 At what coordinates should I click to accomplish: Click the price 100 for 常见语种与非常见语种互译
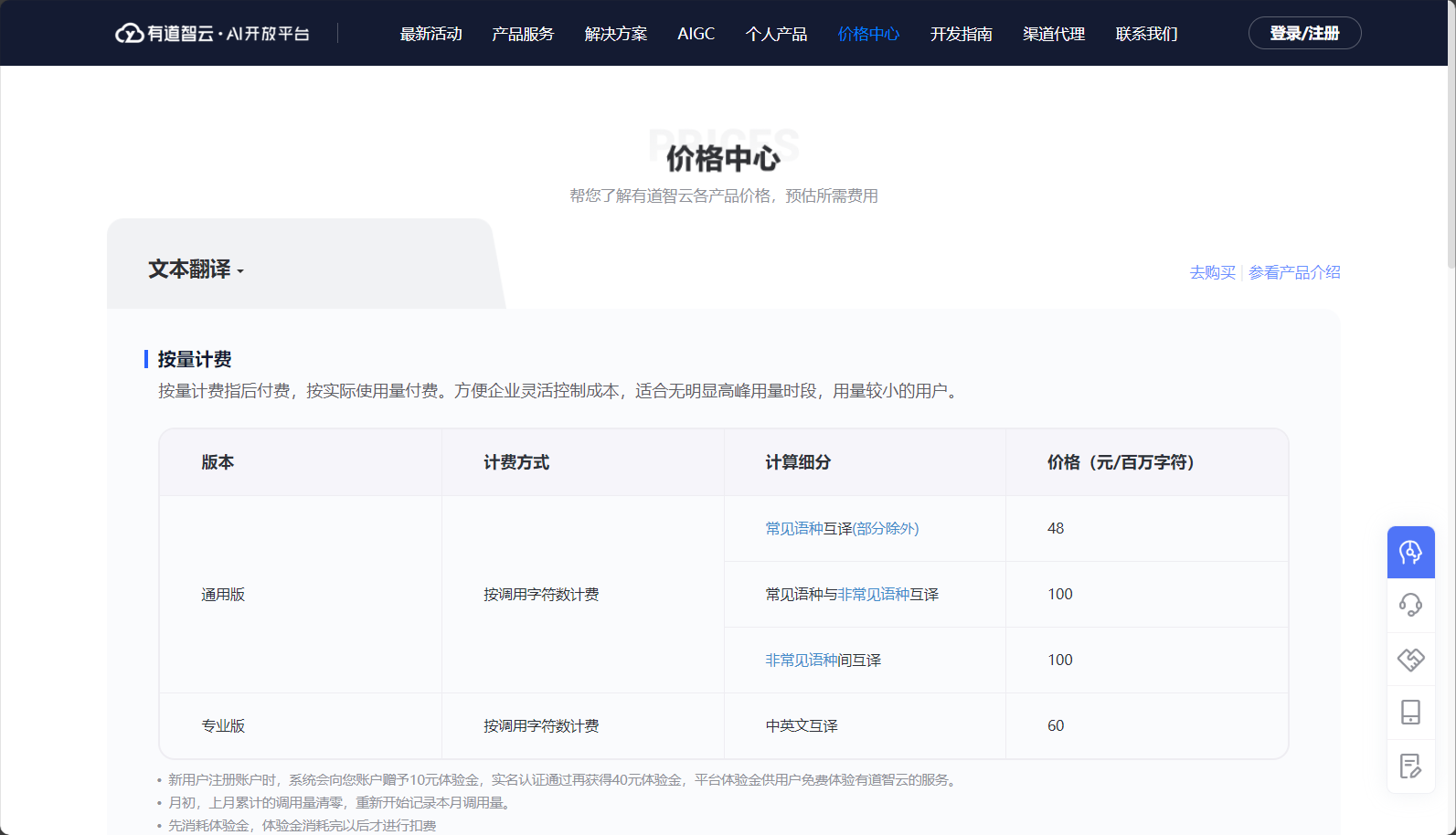click(1060, 595)
